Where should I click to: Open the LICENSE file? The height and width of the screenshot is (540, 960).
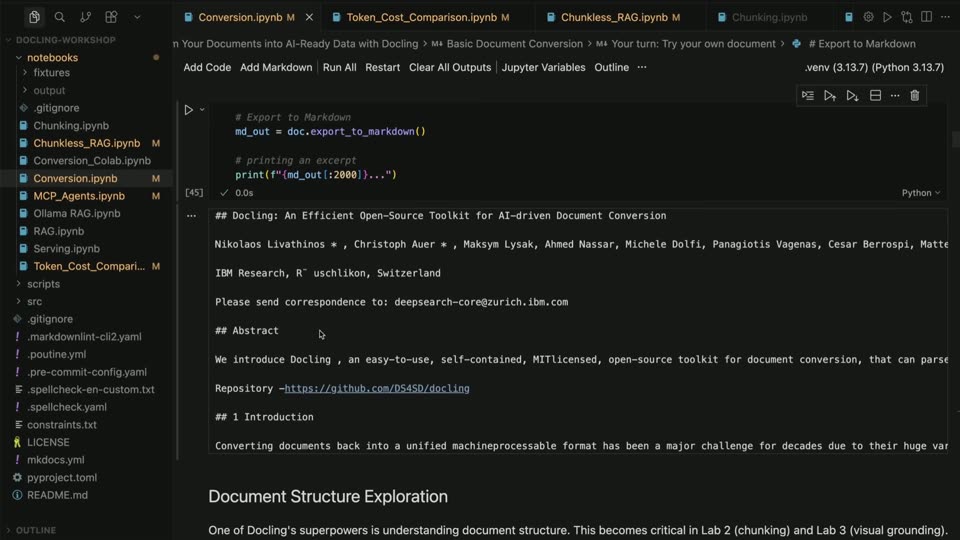click(x=48, y=442)
